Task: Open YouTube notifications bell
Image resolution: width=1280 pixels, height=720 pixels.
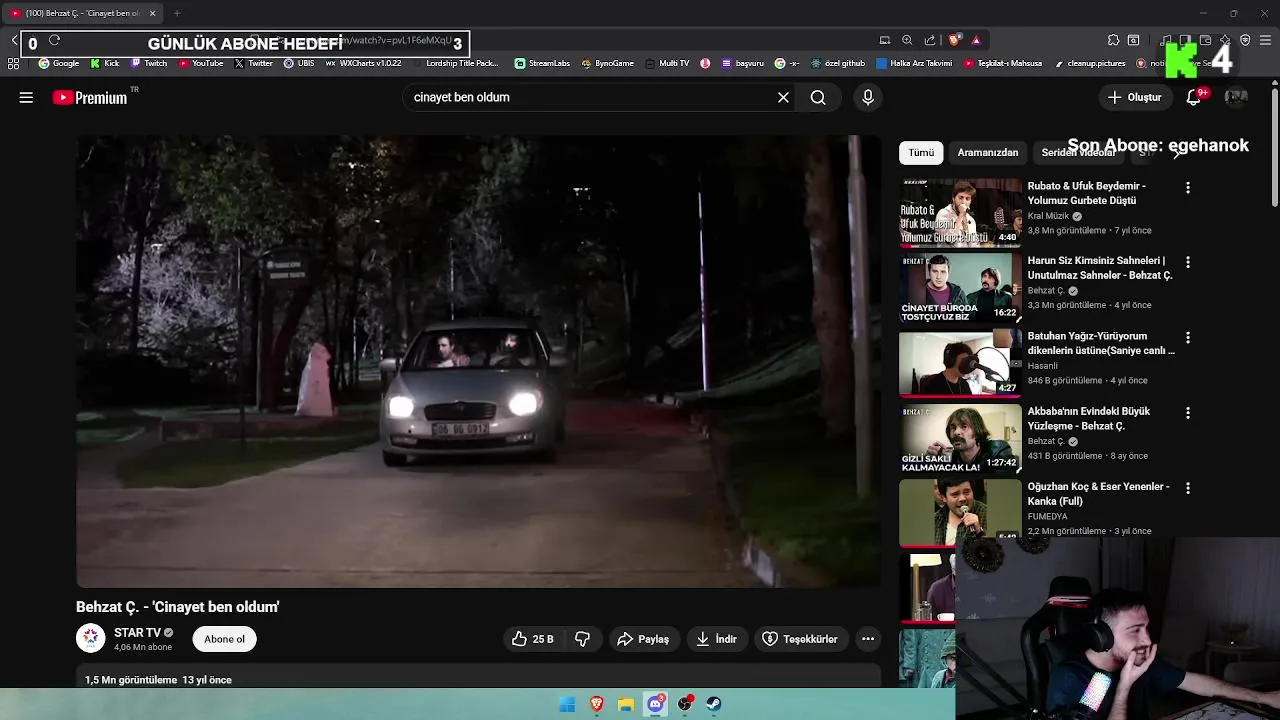Action: click(1194, 97)
